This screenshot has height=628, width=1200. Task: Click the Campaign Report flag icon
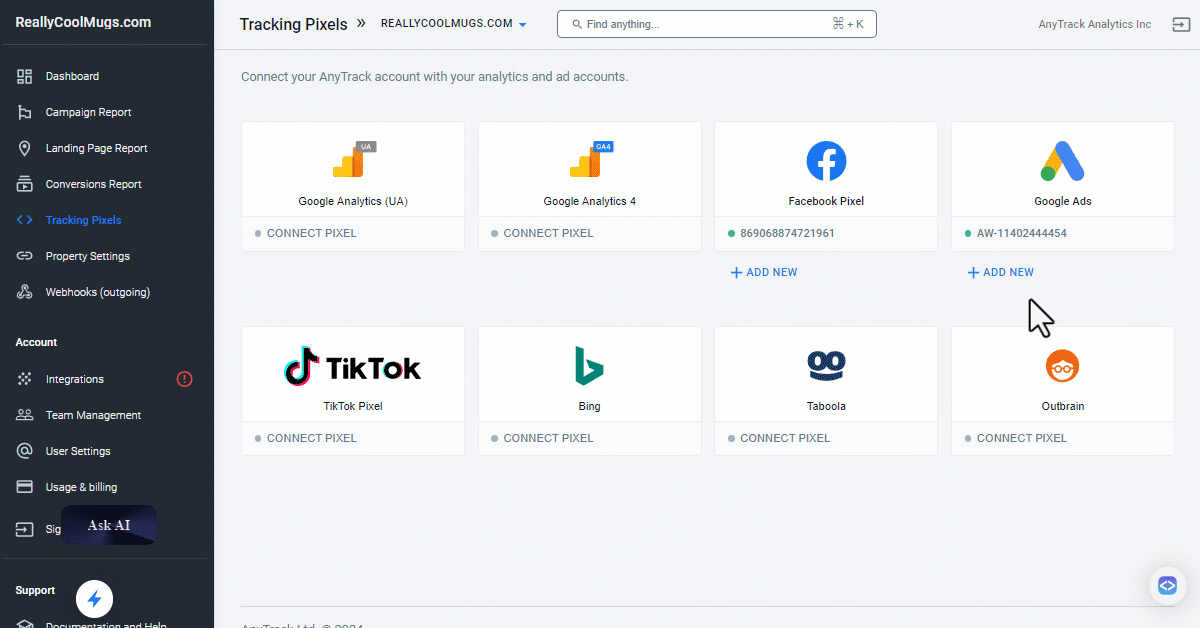point(25,112)
